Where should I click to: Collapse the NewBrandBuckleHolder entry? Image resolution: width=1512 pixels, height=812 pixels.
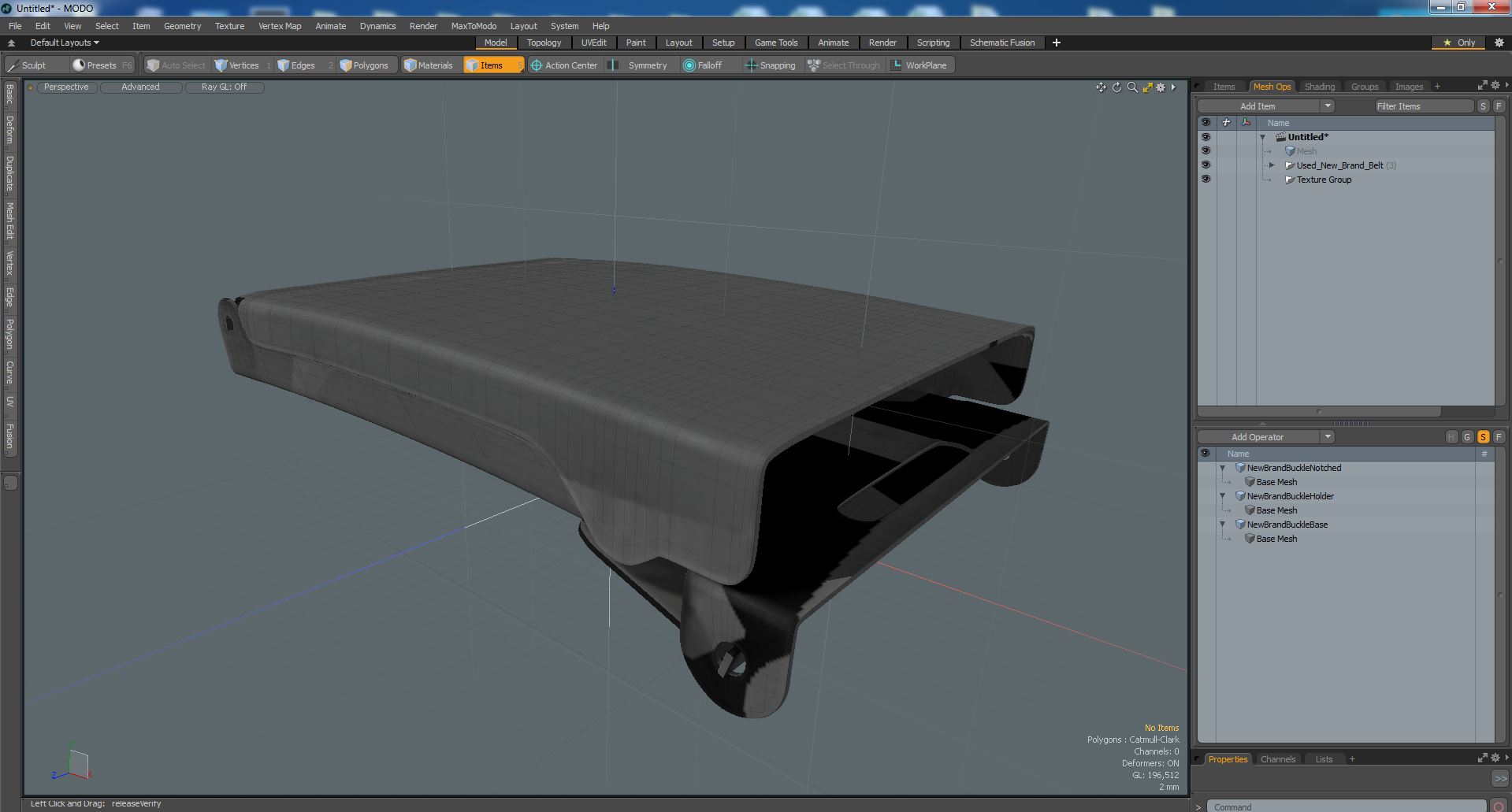(x=1223, y=496)
